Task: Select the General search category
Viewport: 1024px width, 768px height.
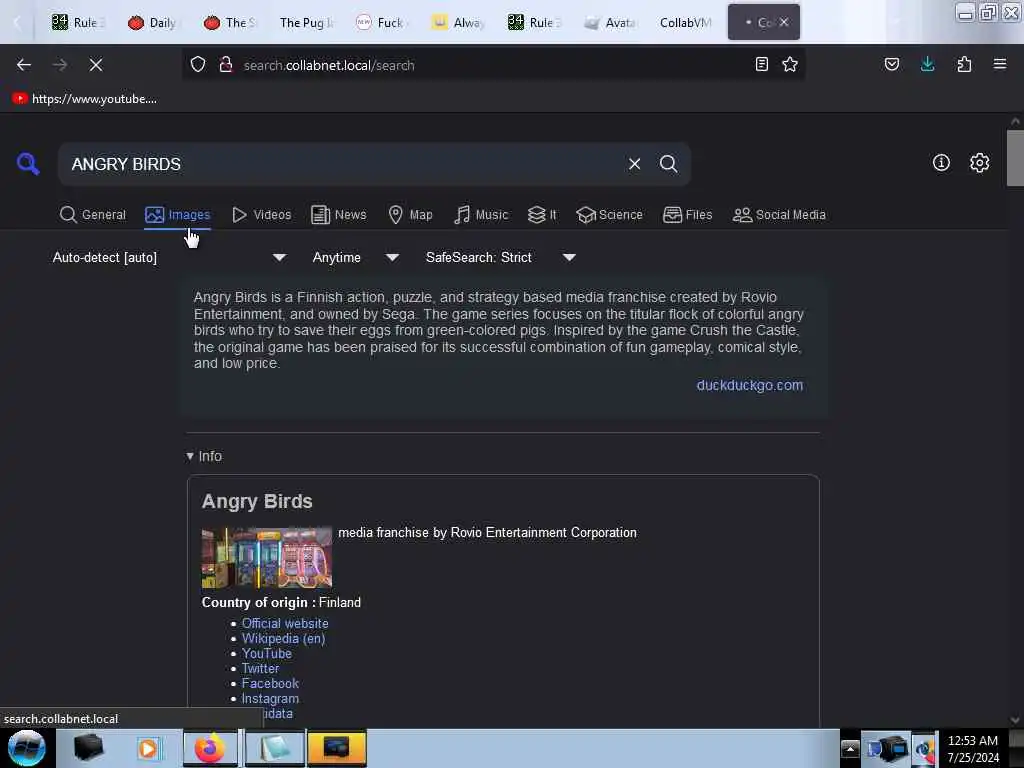Action: (93, 215)
